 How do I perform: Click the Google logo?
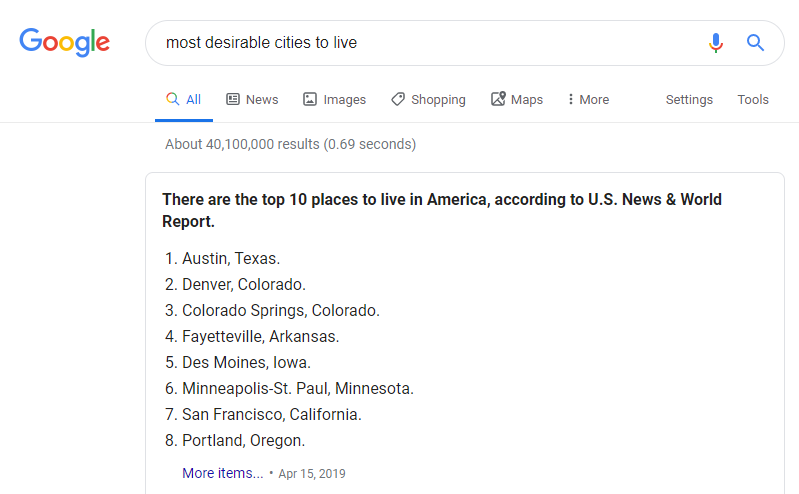(64, 42)
